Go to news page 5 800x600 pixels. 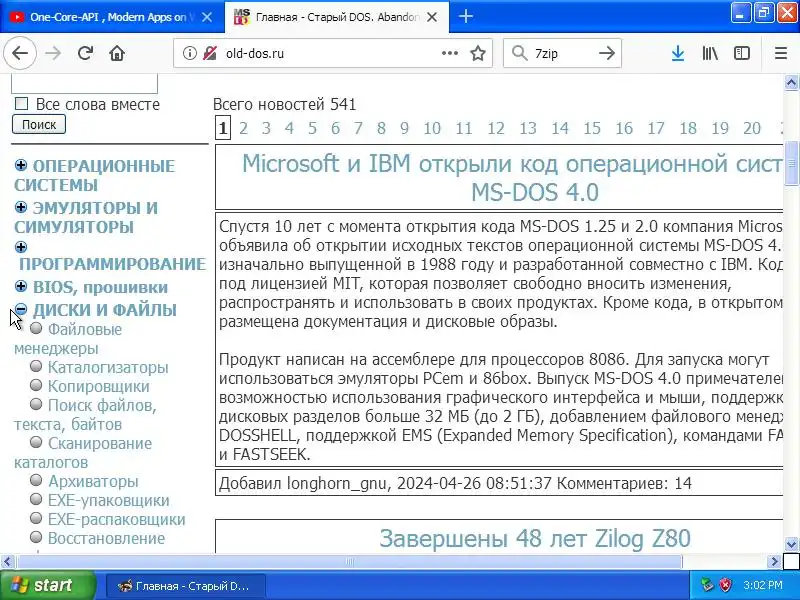click(312, 128)
